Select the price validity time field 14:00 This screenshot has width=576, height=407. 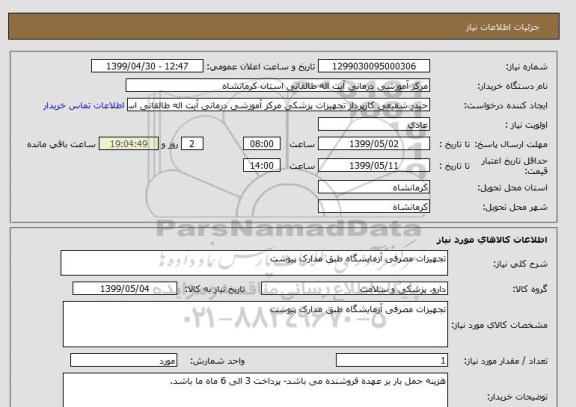[x=262, y=165]
